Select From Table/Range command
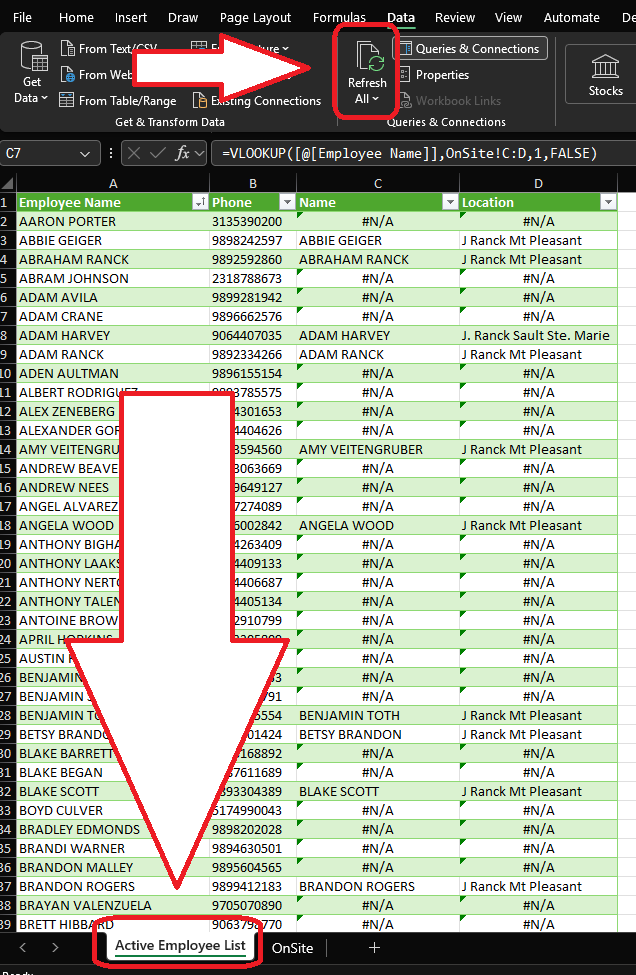Screen dimensions: 636x975 117,101
